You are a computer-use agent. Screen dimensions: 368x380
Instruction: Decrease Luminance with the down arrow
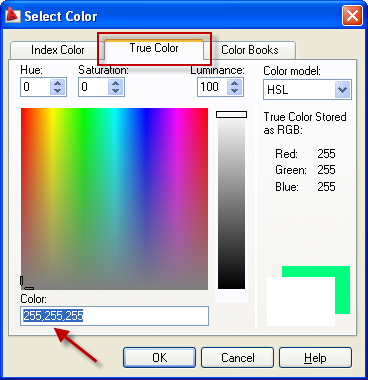click(x=235, y=91)
